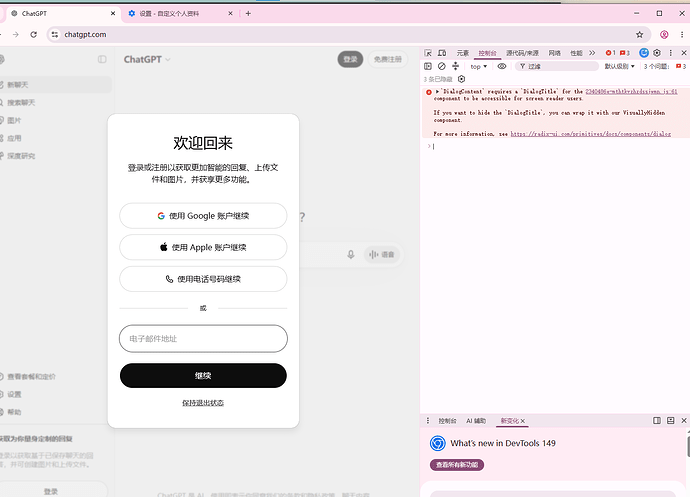Open the error's .js source file link
The height and width of the screenshot is (497, 690).
(x=631, y=92)
